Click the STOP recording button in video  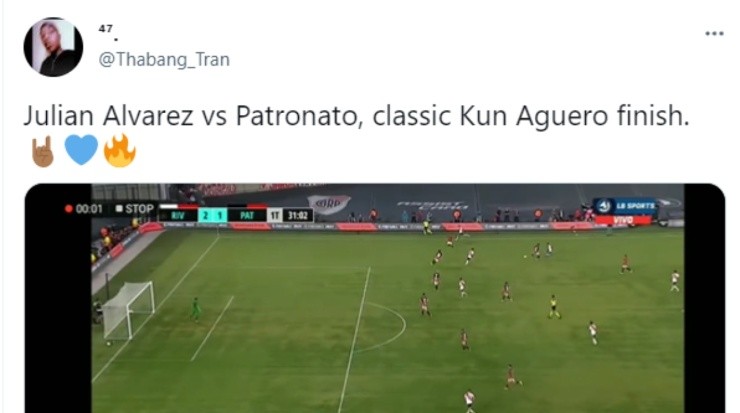135,209
